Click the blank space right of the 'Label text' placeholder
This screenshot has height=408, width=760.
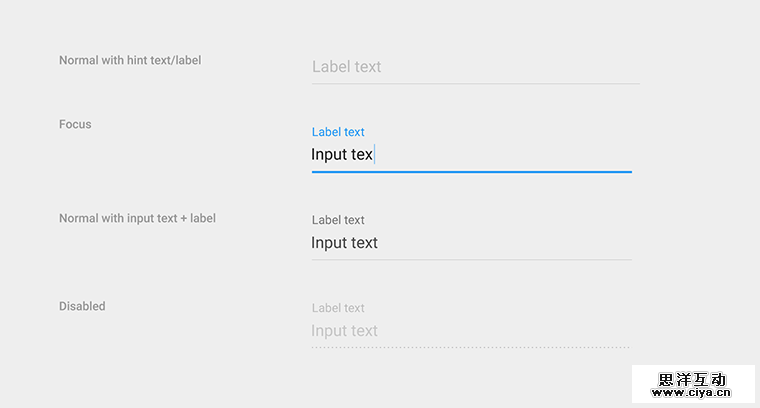(510, 67)
